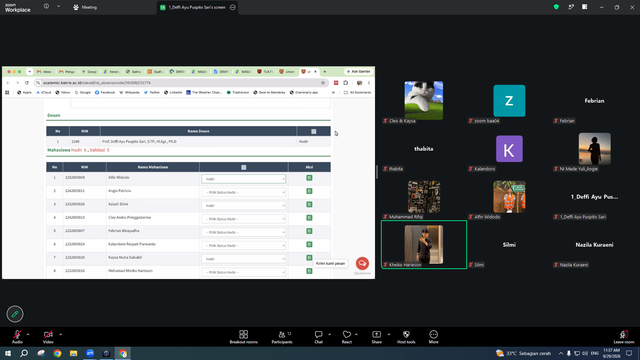
Task: Open status dropdown for Angie Patricia row
Action: click(243, 192)
